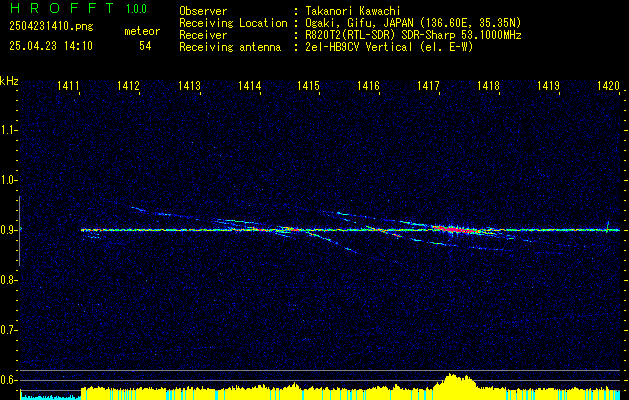Click the 1416 time axis label
Screen dimensions: 629x400
tap(368, 85)
